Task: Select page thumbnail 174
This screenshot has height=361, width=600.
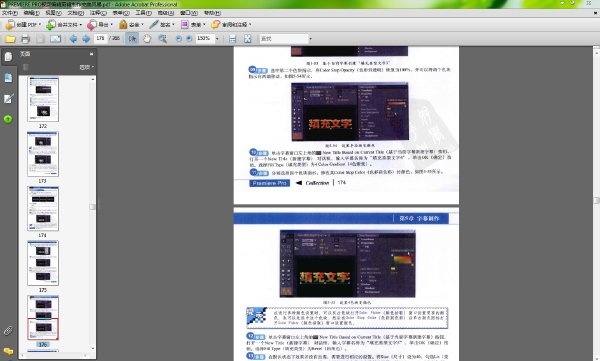Action: coord(43,209)
